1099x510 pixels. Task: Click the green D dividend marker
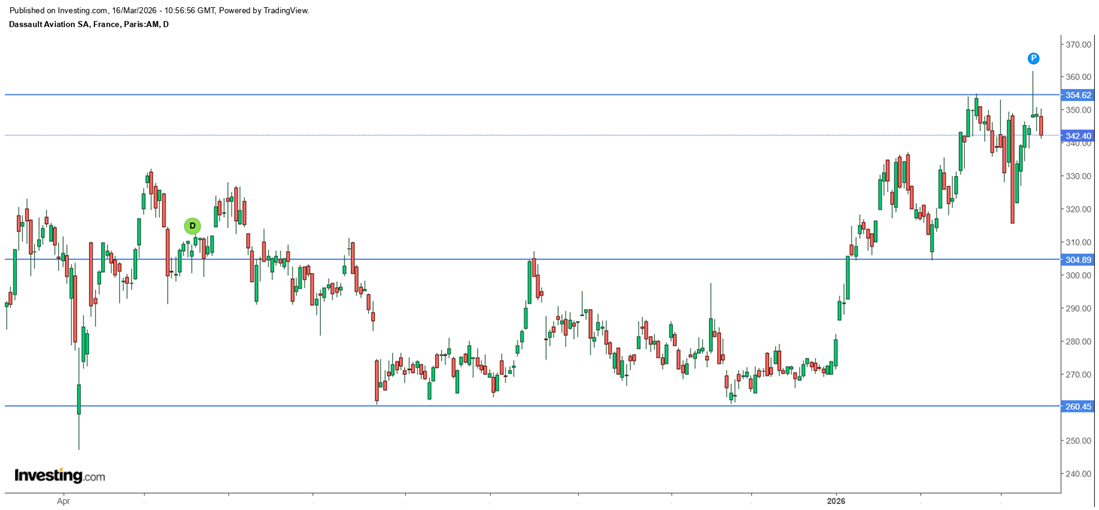pos(192,226)
